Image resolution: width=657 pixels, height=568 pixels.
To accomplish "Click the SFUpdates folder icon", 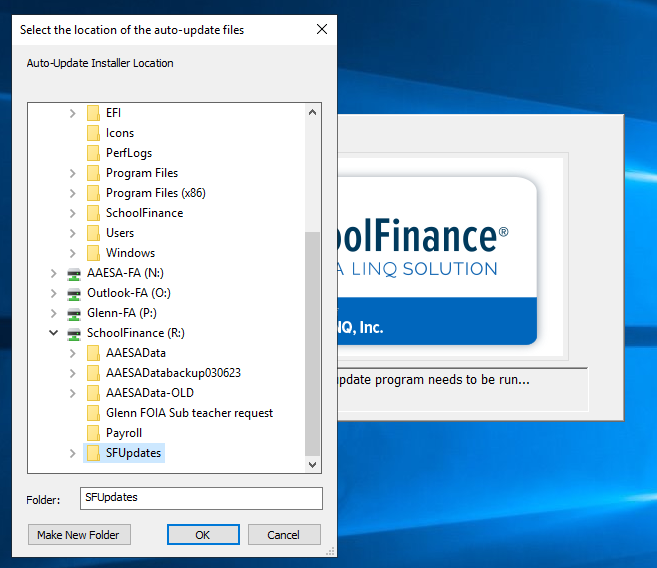I will click(x=93, y=453).
